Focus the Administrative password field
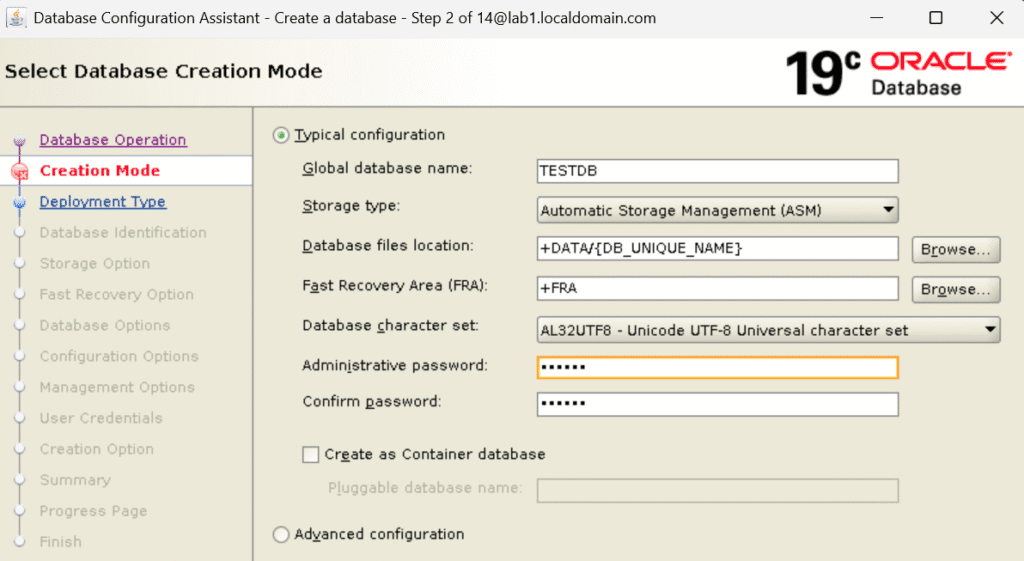The width and height of the screenshot is (1024, 561). click(717, 367)
